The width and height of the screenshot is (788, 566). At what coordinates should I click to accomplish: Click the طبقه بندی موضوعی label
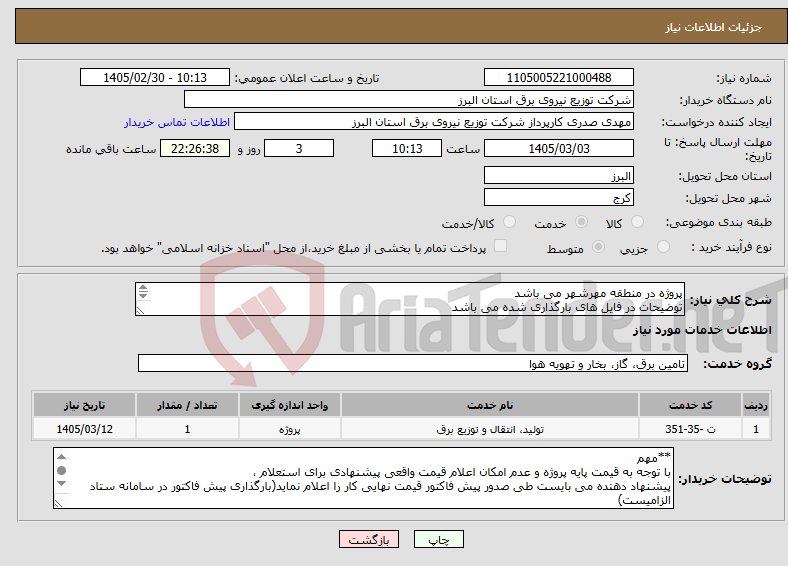tap(719, 222)
